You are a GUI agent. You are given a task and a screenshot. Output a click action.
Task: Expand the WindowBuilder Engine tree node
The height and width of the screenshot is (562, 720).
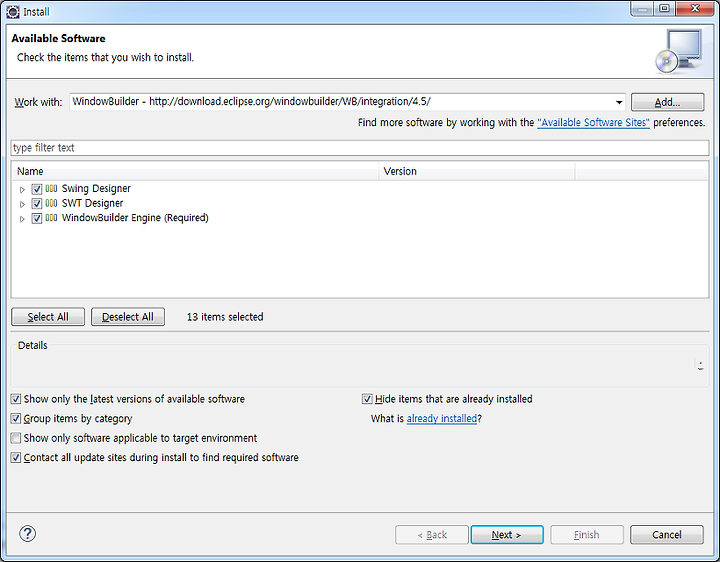click(x=22, y=219)
